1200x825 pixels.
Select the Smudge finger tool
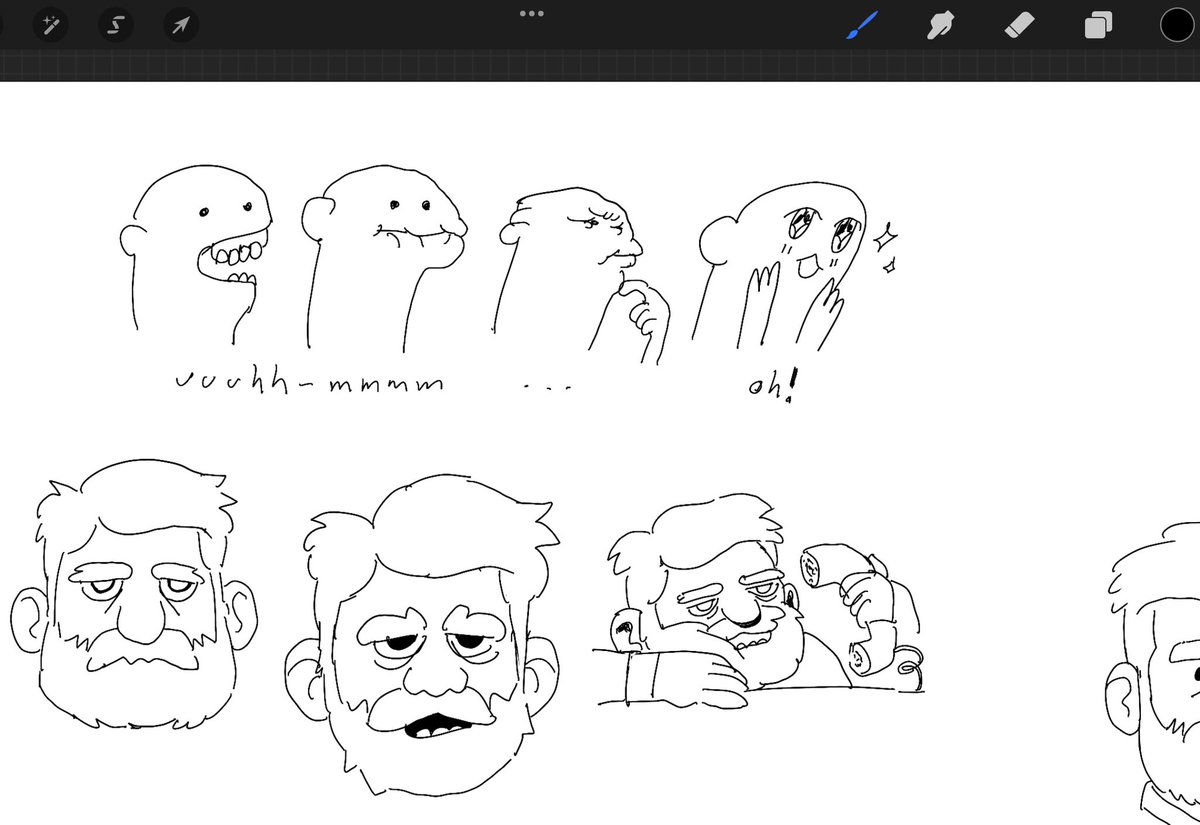tap(939, 25)
